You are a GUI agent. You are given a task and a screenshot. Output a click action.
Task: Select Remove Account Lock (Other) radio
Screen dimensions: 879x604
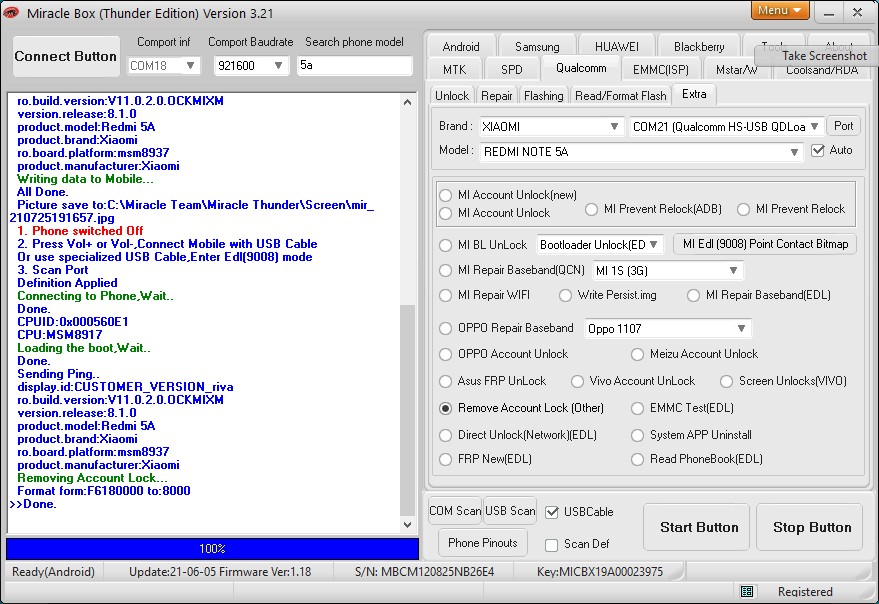[446, 408]
